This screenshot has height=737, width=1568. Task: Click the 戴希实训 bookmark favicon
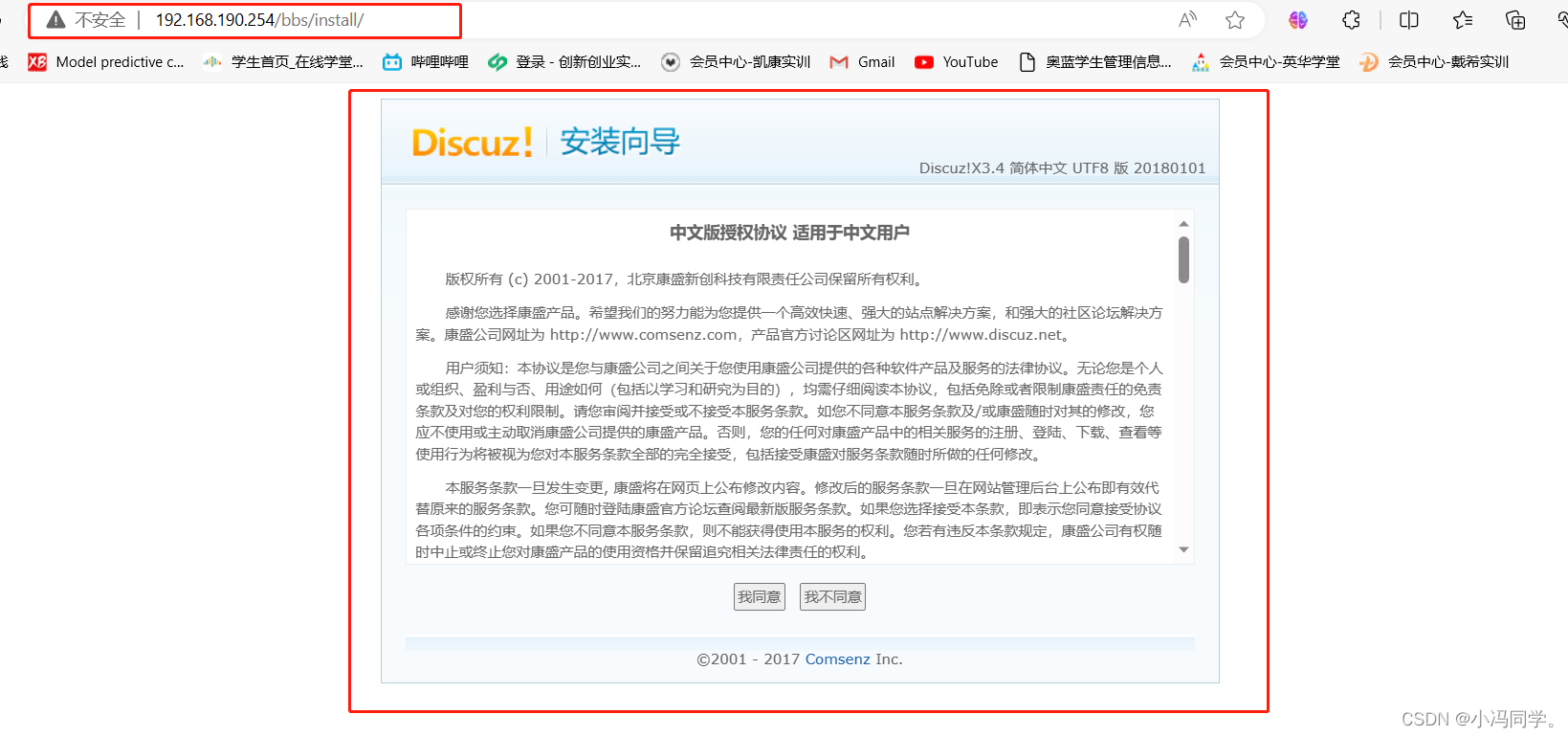click(x=1369, y=62)
